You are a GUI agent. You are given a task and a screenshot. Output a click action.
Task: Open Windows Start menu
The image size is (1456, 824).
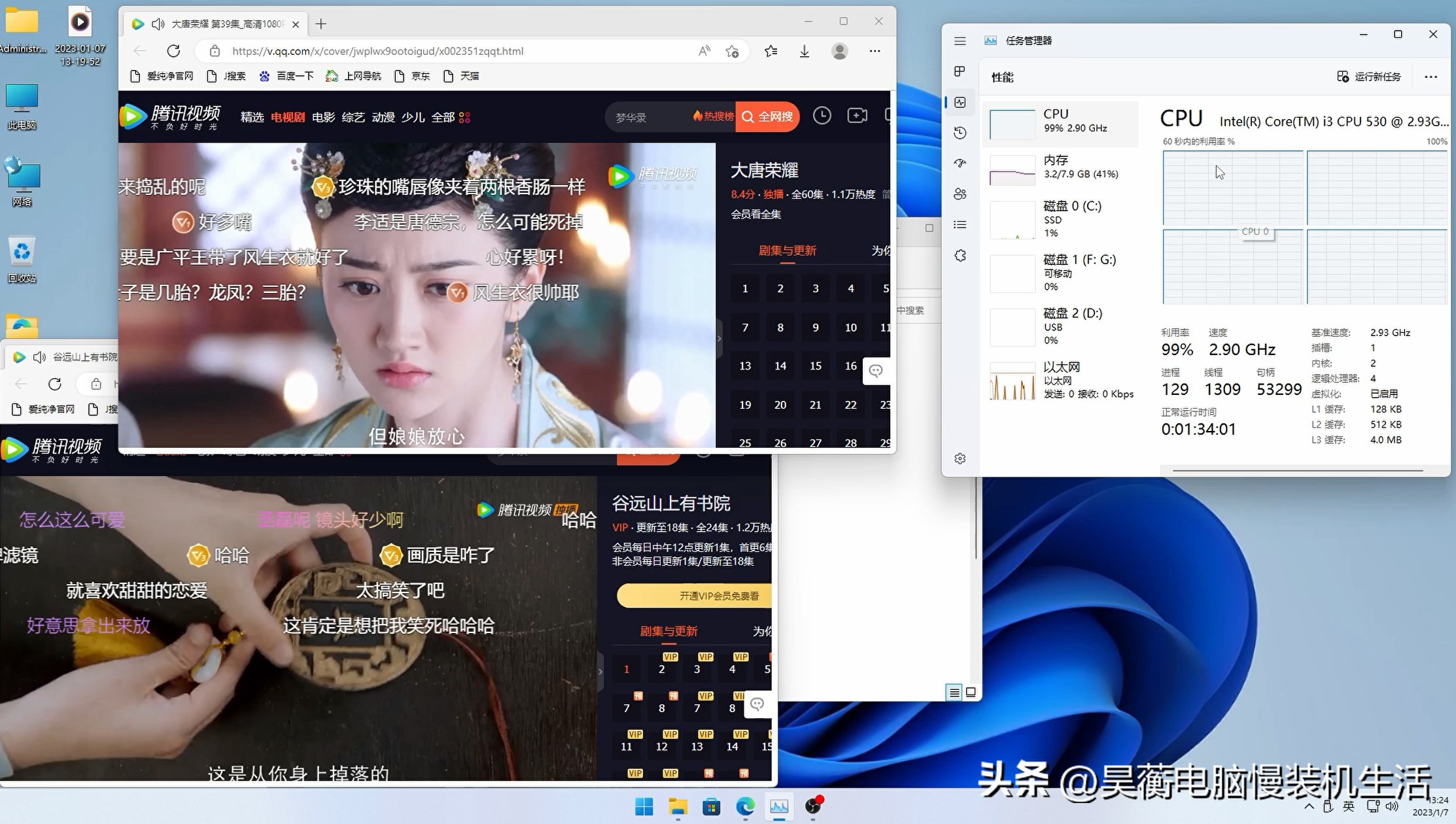coord(644,806)
